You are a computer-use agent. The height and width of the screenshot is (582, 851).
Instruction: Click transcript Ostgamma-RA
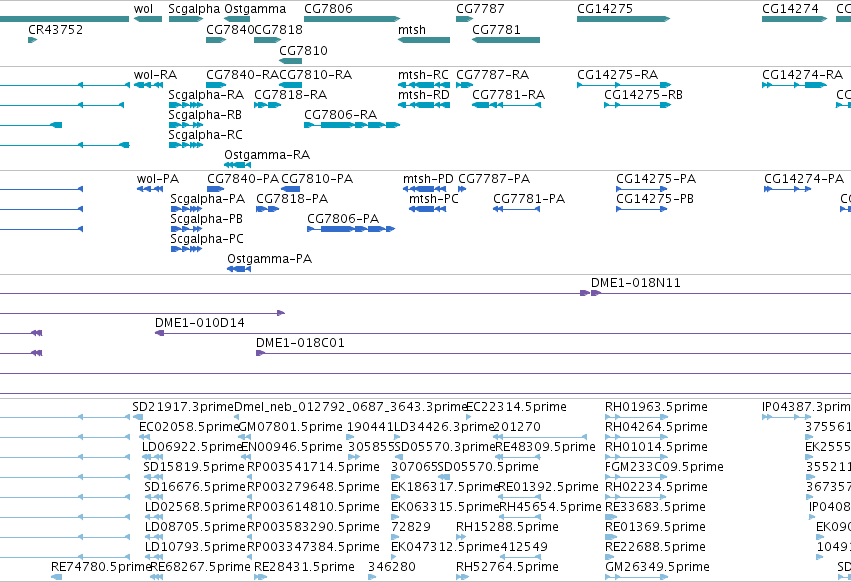click(238, 165)
